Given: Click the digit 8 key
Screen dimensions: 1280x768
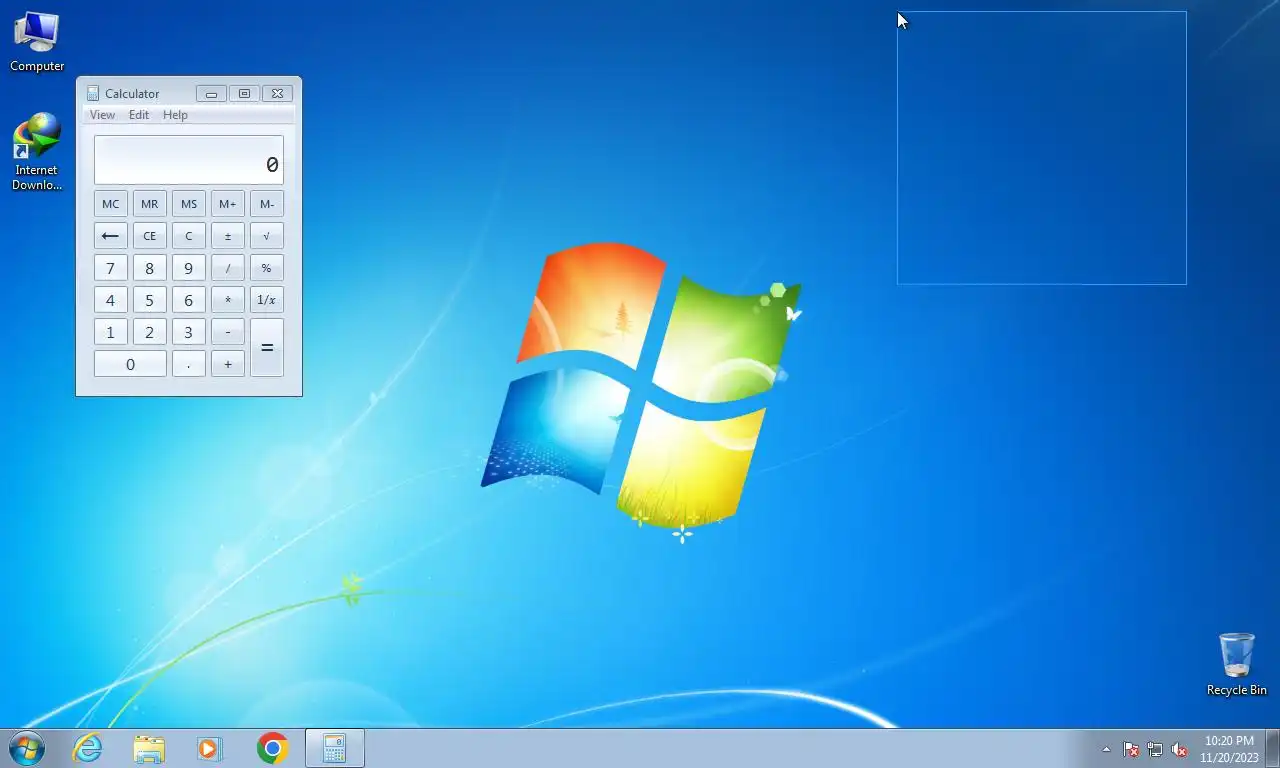Looking at the screenshot, I should [150, 268].
